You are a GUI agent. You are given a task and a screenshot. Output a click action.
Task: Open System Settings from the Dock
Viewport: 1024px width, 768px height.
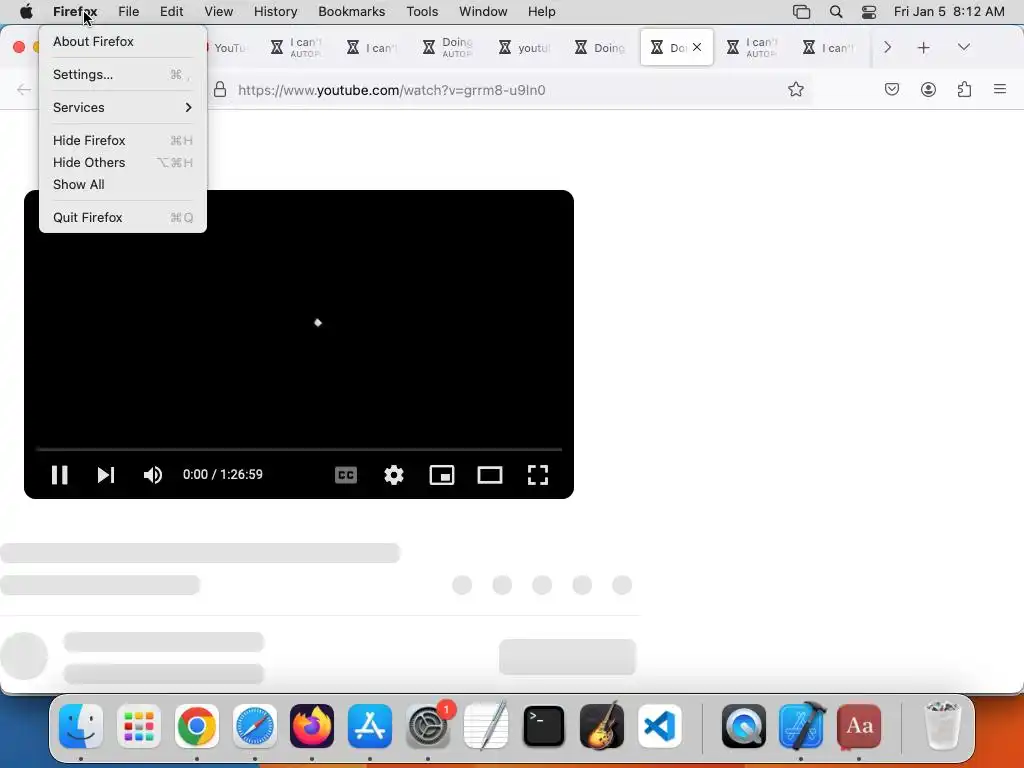click(428, 726)
